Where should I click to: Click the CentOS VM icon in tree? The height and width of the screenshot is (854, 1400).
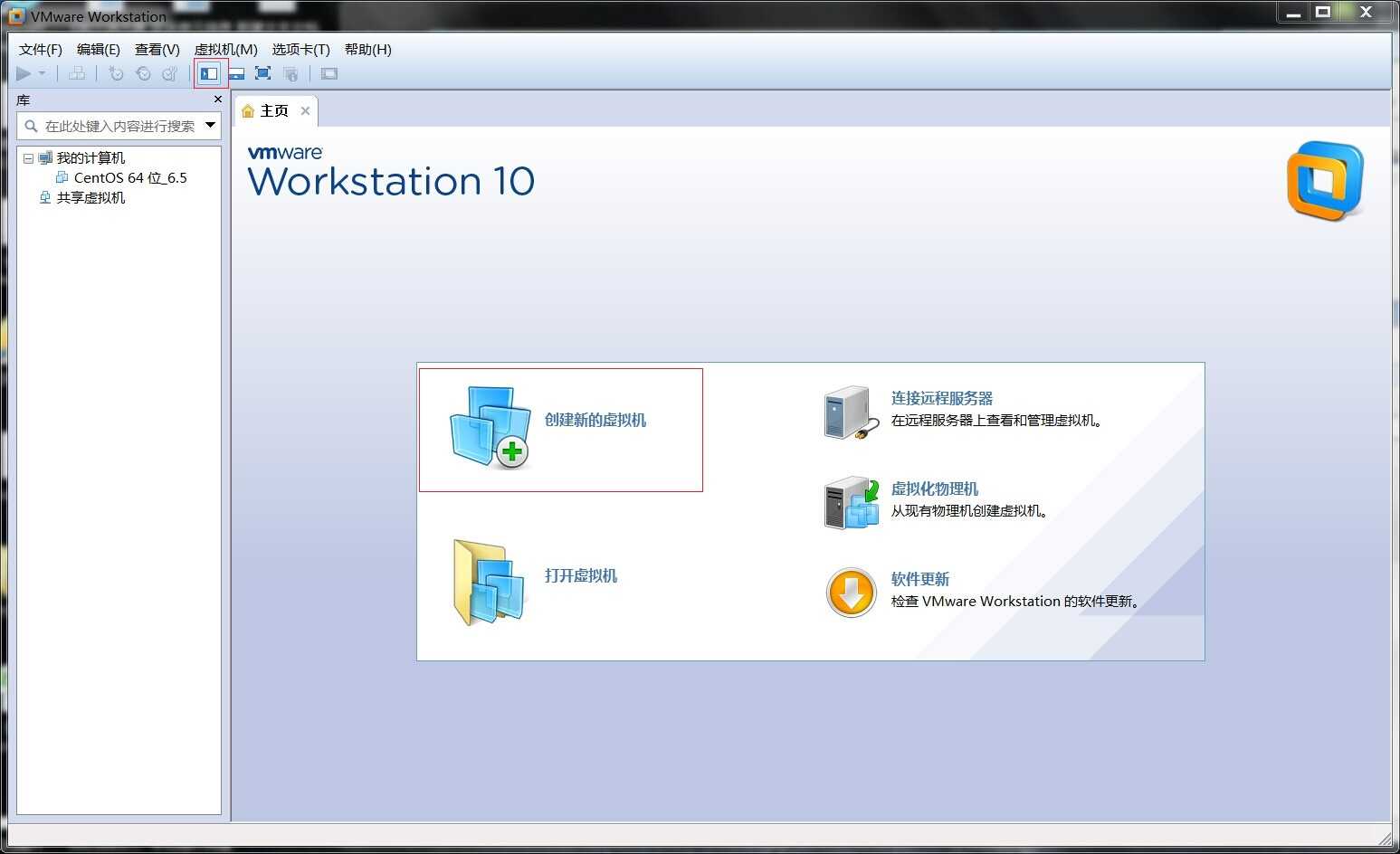[x=62, y=177]
